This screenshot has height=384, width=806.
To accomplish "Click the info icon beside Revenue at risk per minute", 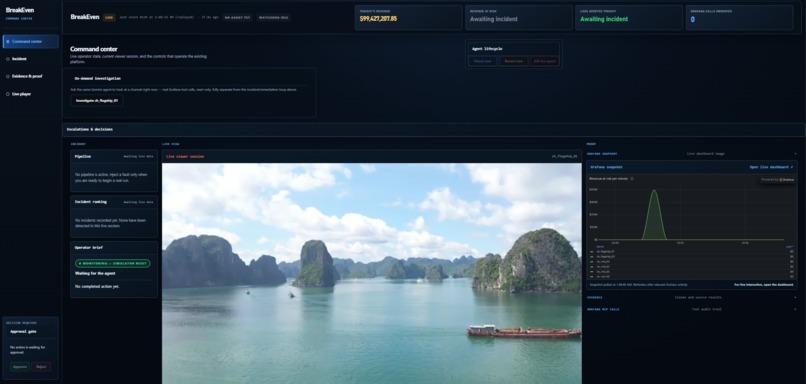I will click(632, 178).
